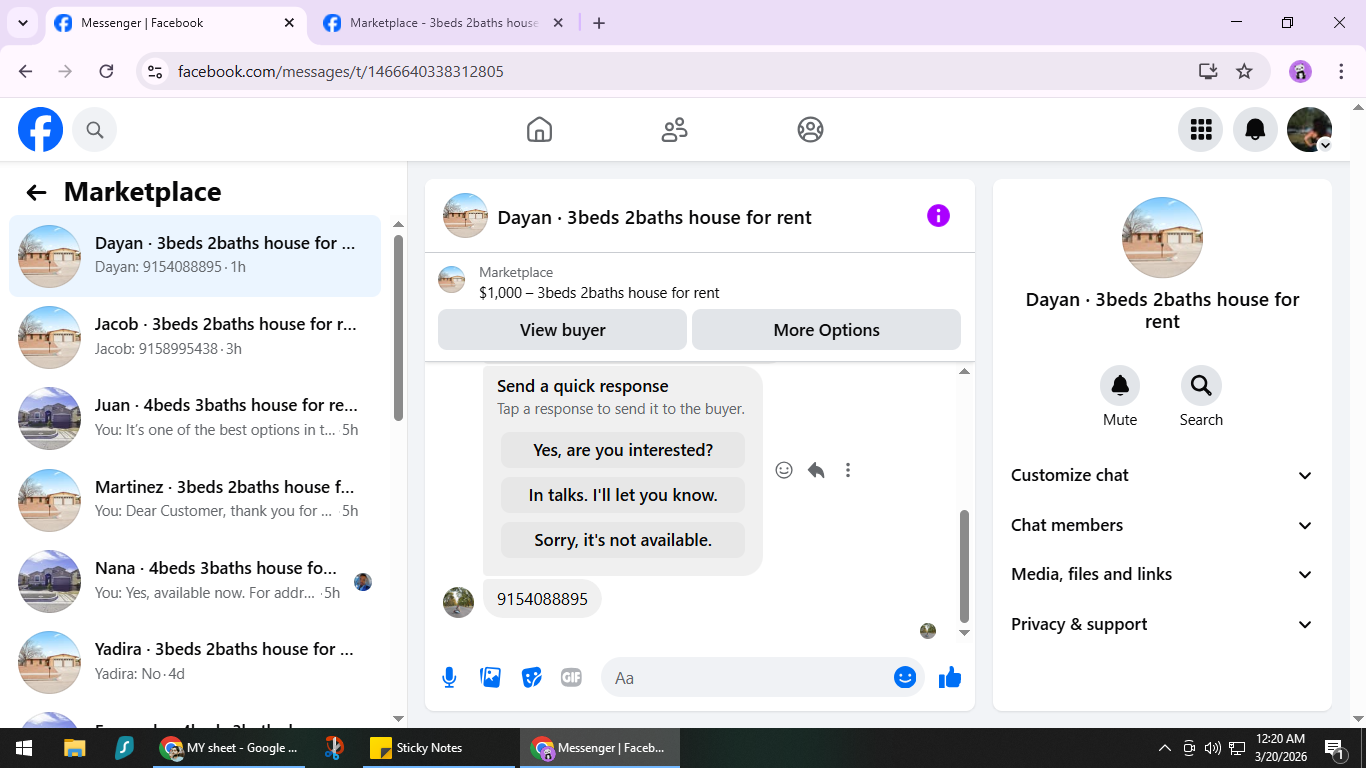1366x768 pixels.
Task: Open the Facebook logo home link
Action: coord(40,130)
